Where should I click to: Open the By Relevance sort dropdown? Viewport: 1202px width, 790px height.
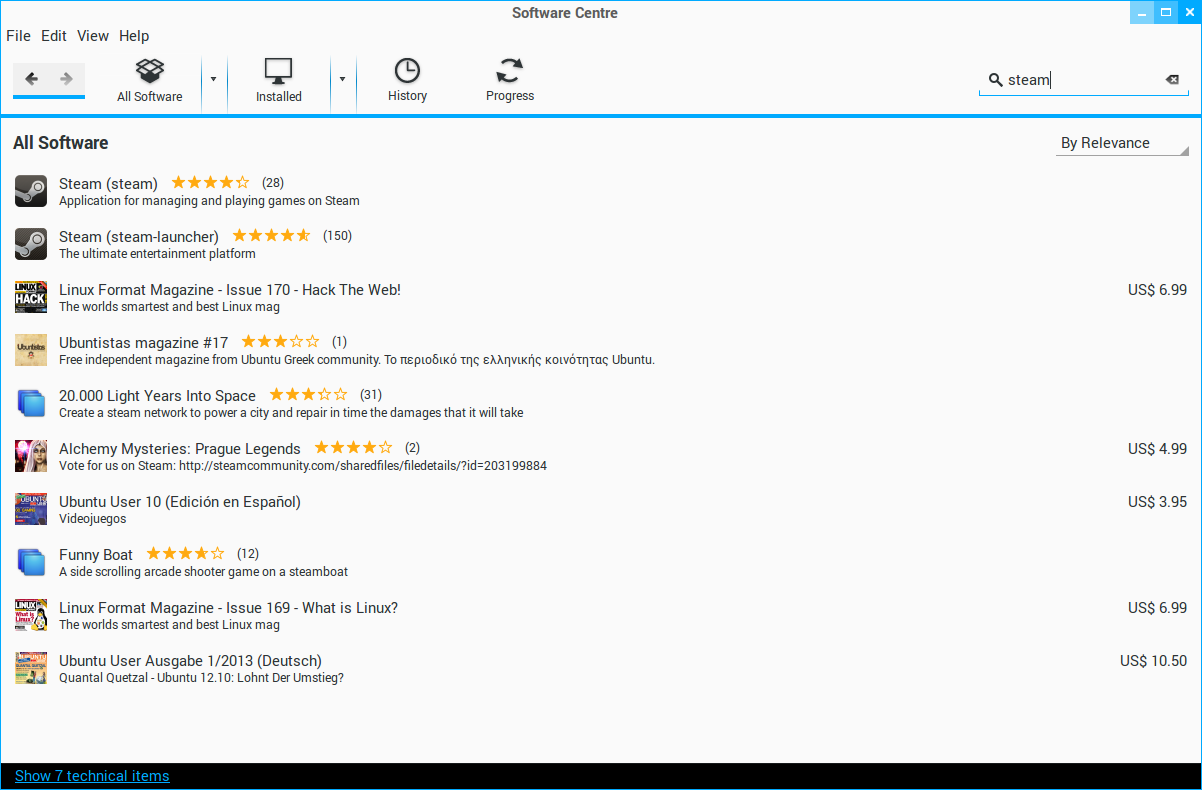(1122, 143)
